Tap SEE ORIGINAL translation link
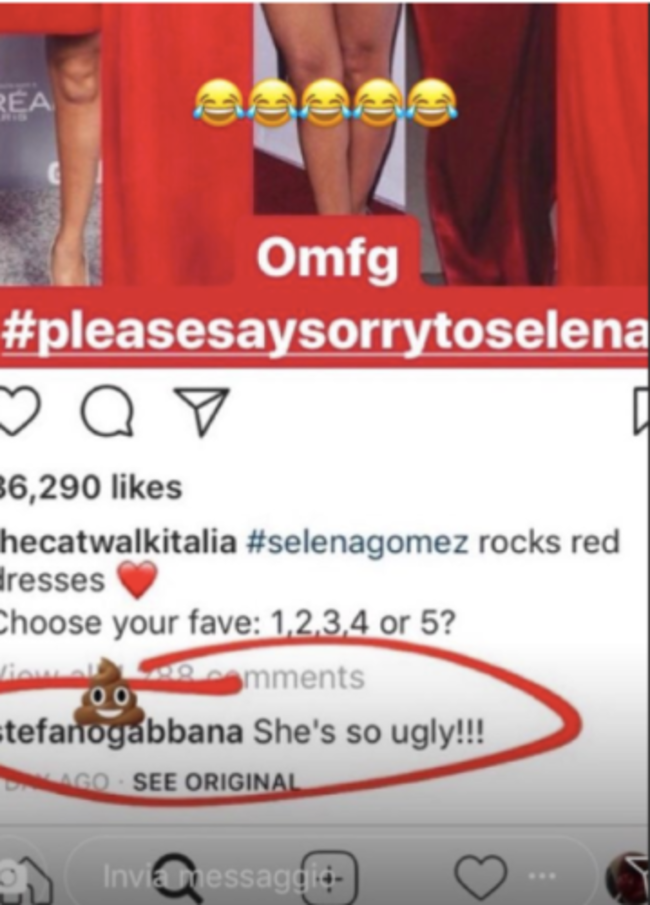Image resolution: width=650 pixels, height=905 pixels. pyautogui.click(x=216, y=782)
